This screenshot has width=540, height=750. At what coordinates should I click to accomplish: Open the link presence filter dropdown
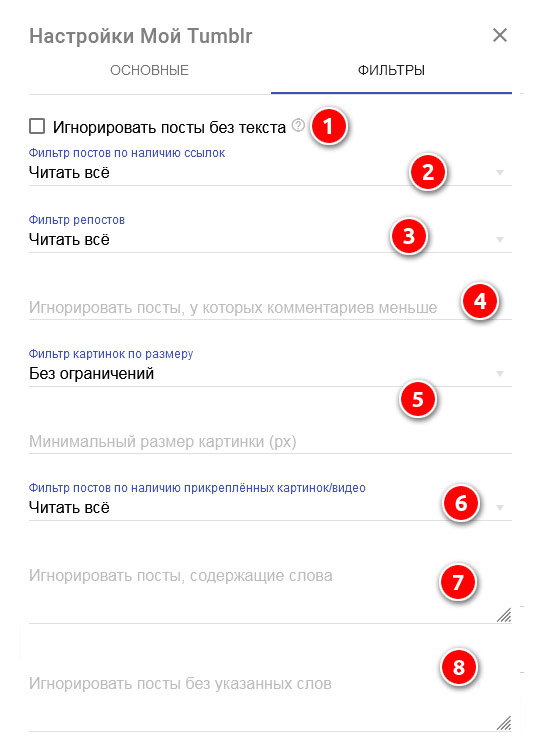270,172
